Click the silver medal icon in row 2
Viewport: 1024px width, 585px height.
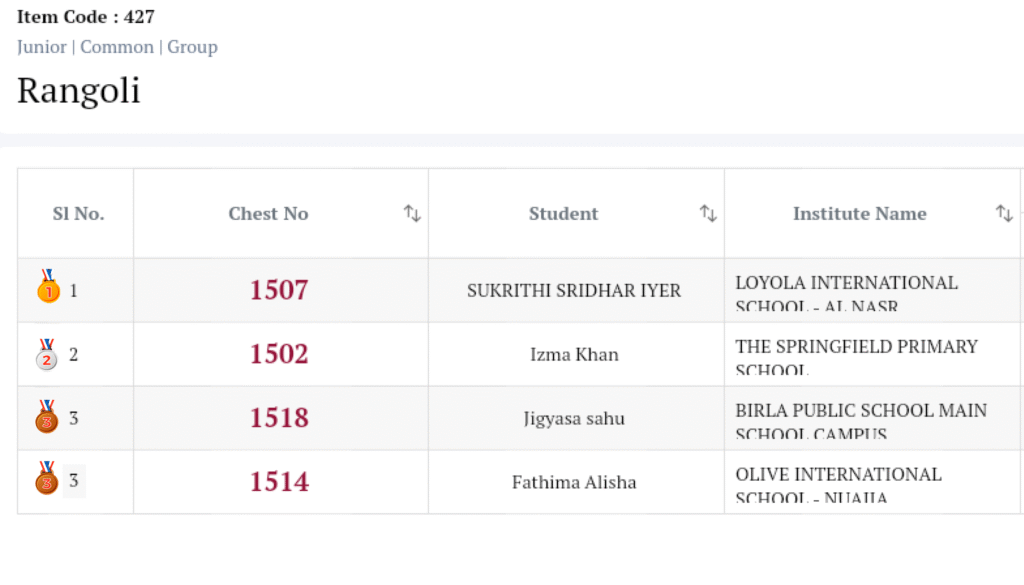(47, 354)
